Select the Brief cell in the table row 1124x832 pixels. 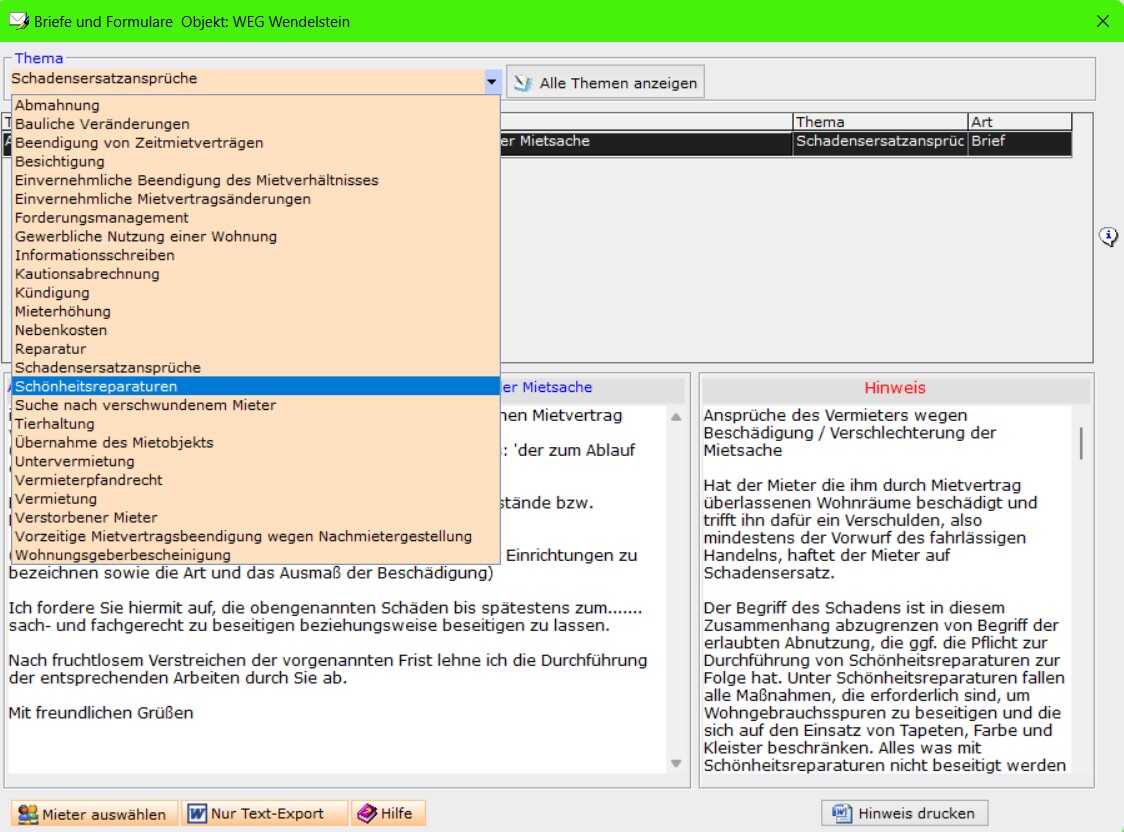click(1019, 141)
